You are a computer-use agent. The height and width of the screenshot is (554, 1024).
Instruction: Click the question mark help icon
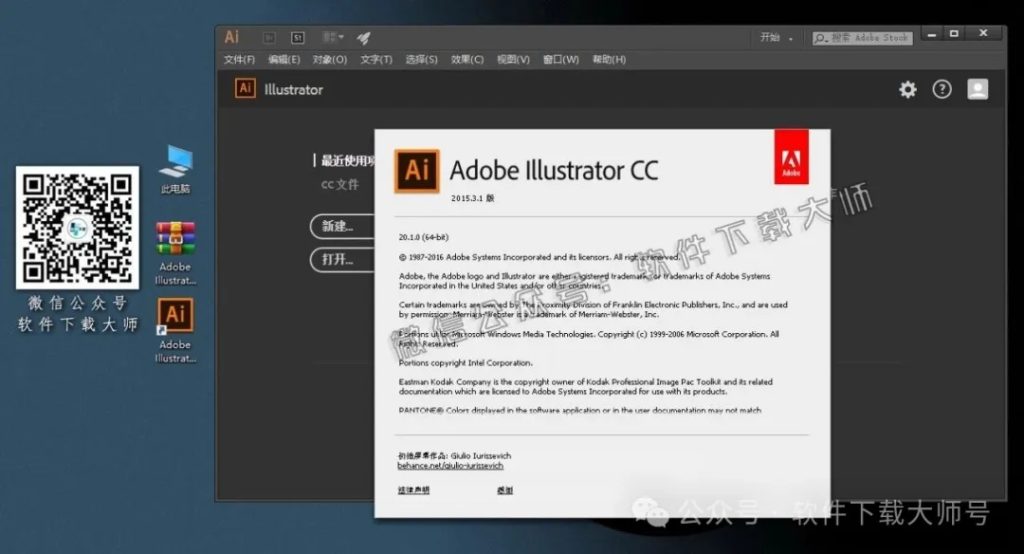[x=942, y=90]
